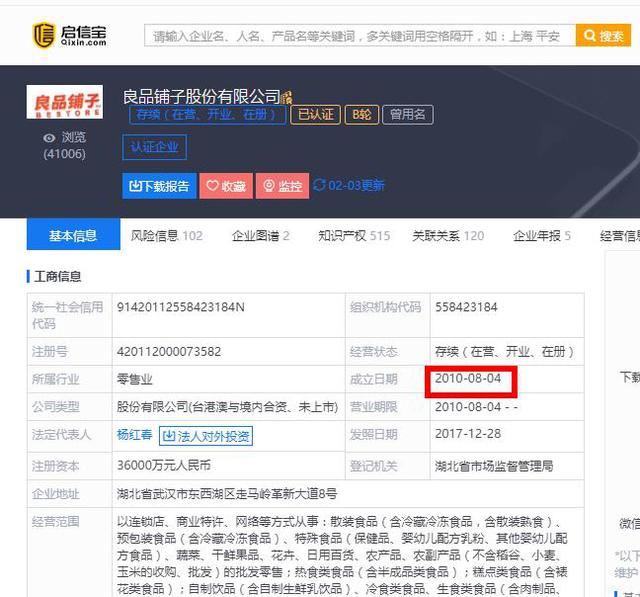The width and height of the screenshot is (640, 597).
Task: Click the 工商信息 section heading
Action: click(58, 276)
